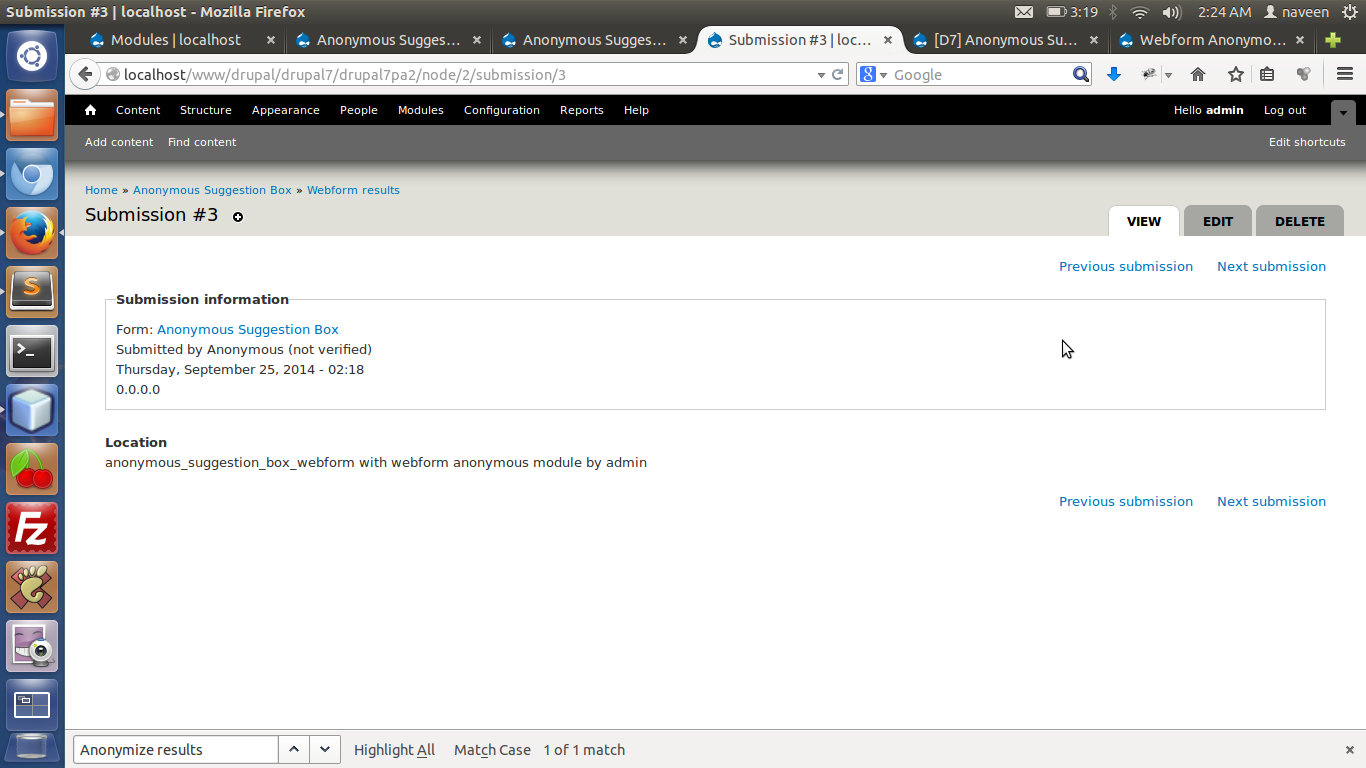Select the View tab of submission
1366x768 pixels.
[1144, 221]
